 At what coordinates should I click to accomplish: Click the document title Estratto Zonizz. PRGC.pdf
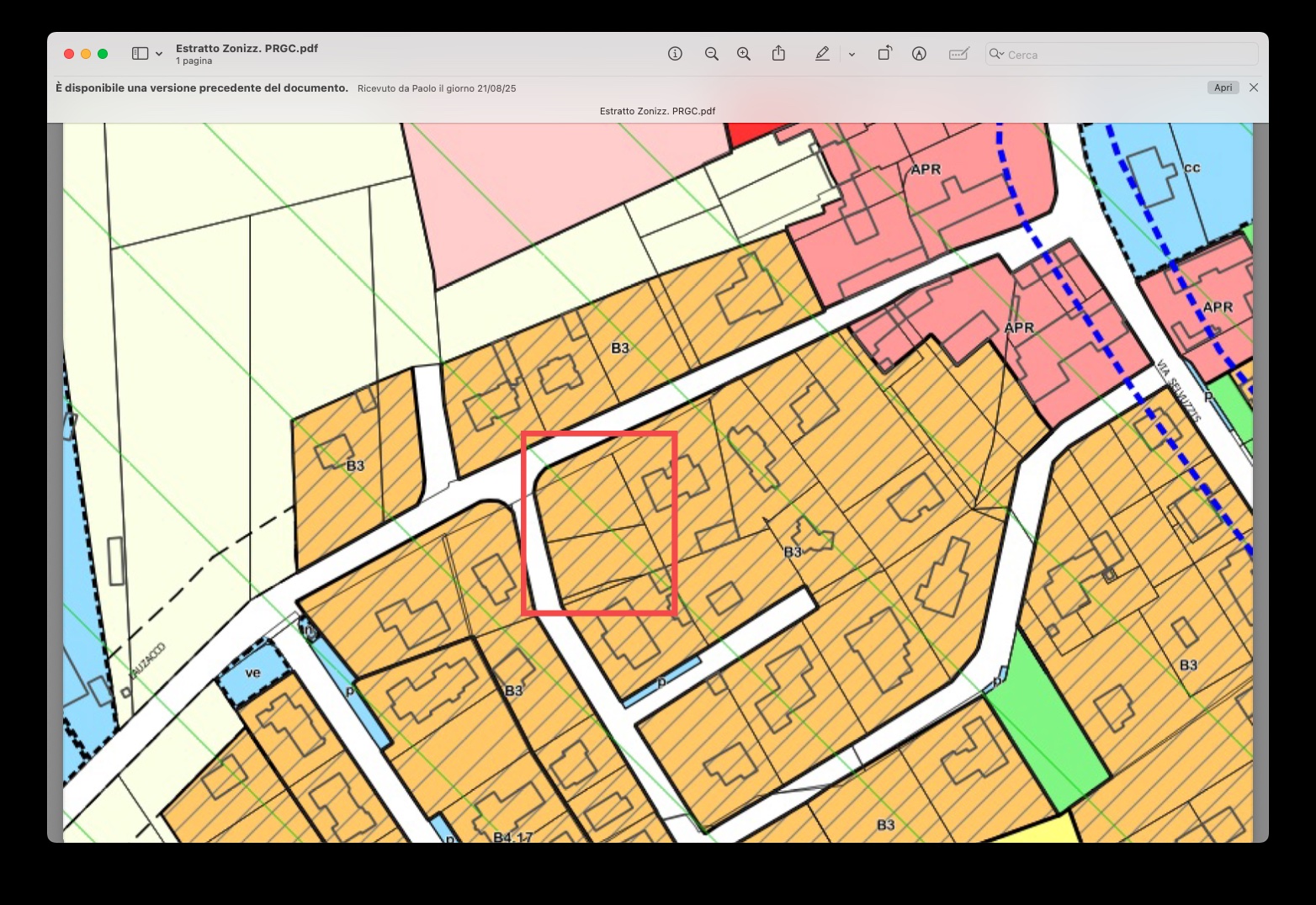tap(247, 48)
